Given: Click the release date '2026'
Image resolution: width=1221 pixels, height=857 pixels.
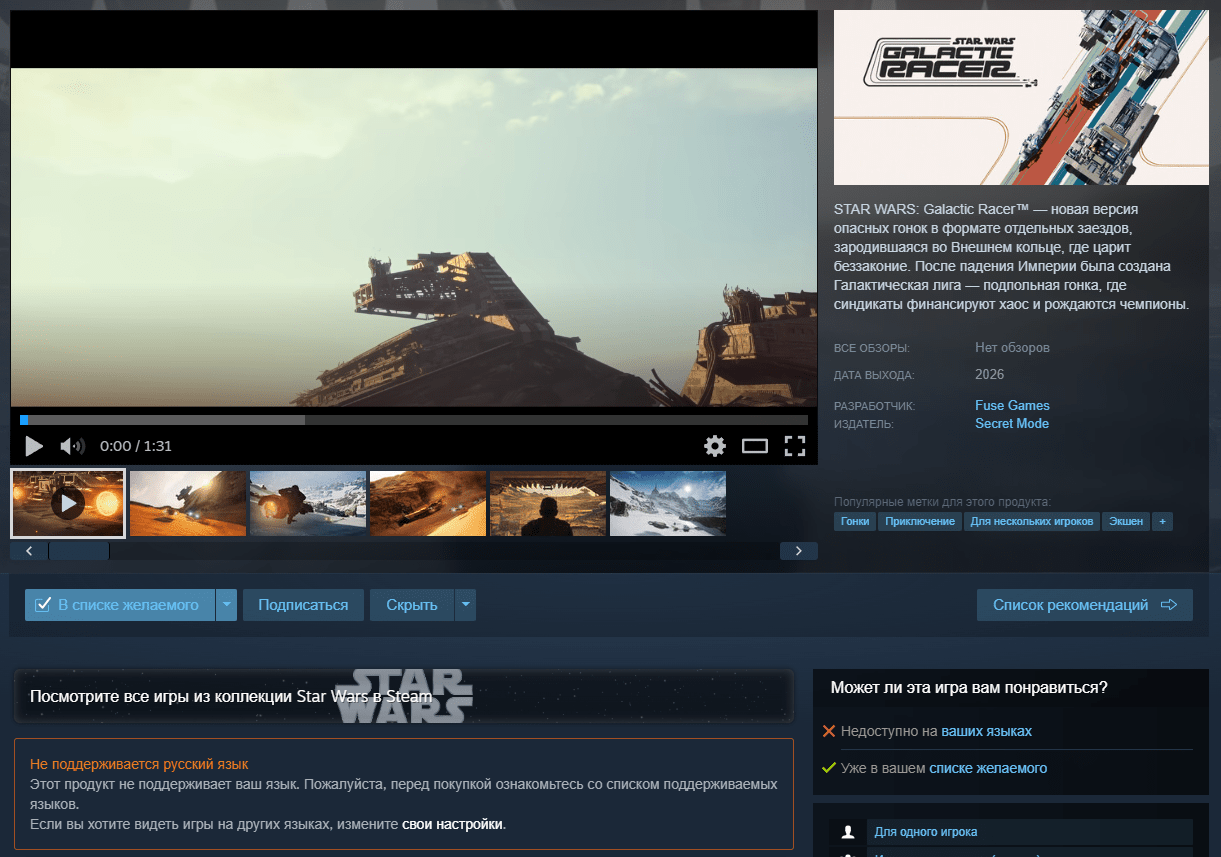Looking at the screenshot, I should [990, 375].
